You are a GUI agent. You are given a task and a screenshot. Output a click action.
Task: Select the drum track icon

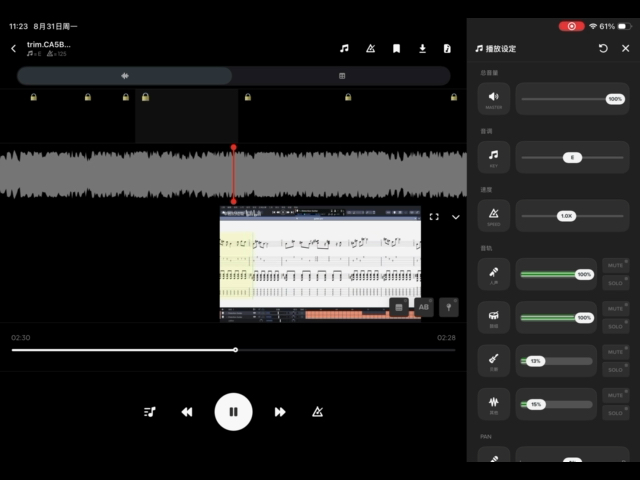(494, 318)
